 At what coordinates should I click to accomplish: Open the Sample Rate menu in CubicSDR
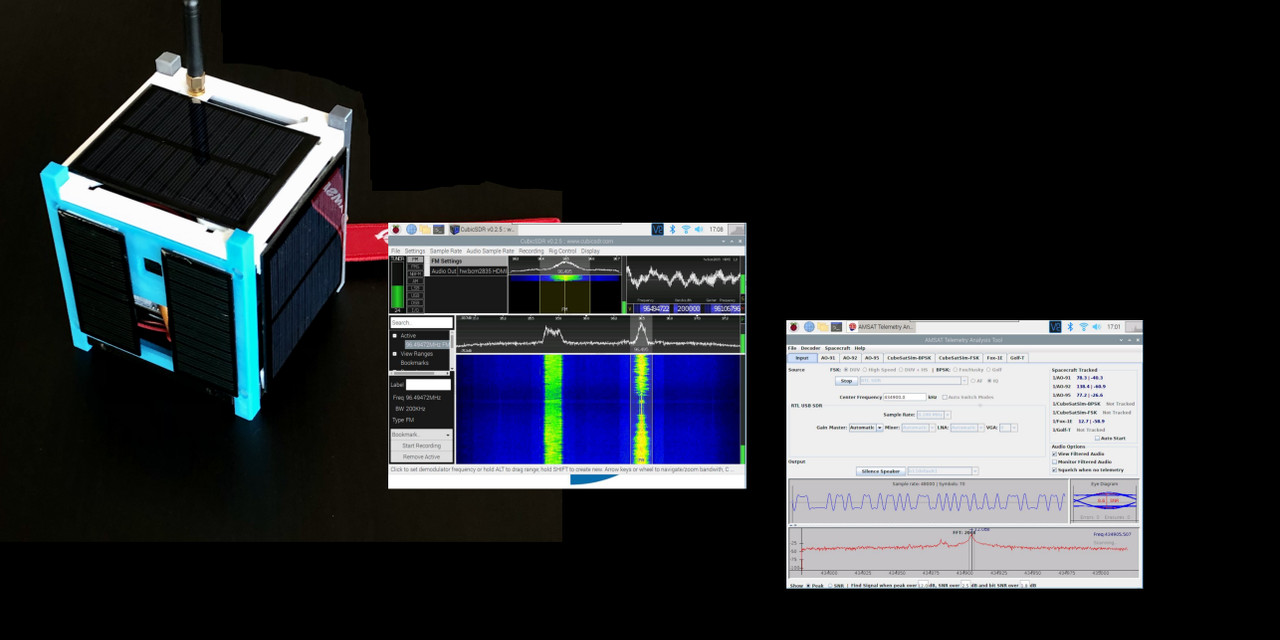pyautogui.click(x=445, y=251)
